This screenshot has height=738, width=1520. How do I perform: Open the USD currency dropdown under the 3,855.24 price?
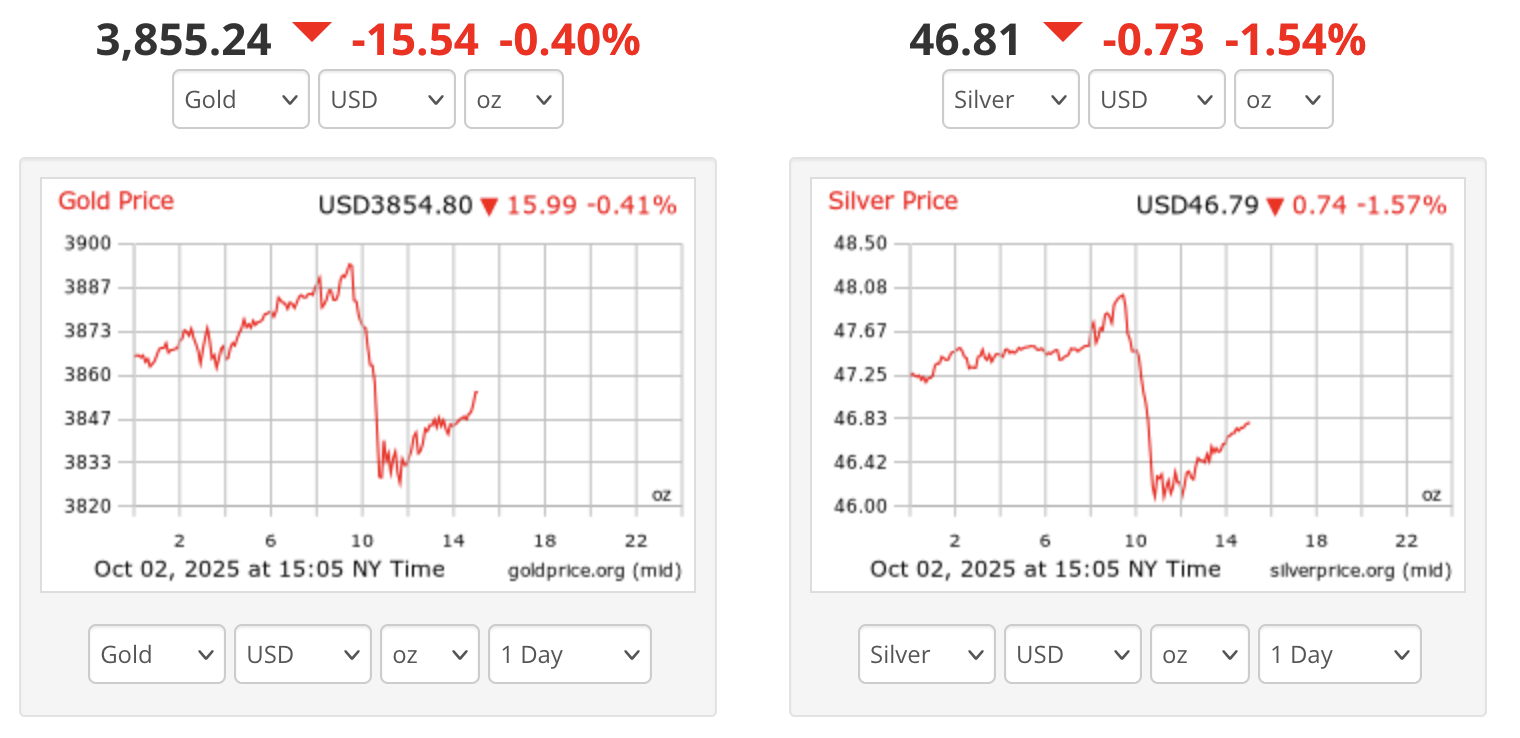pos(386,99)
